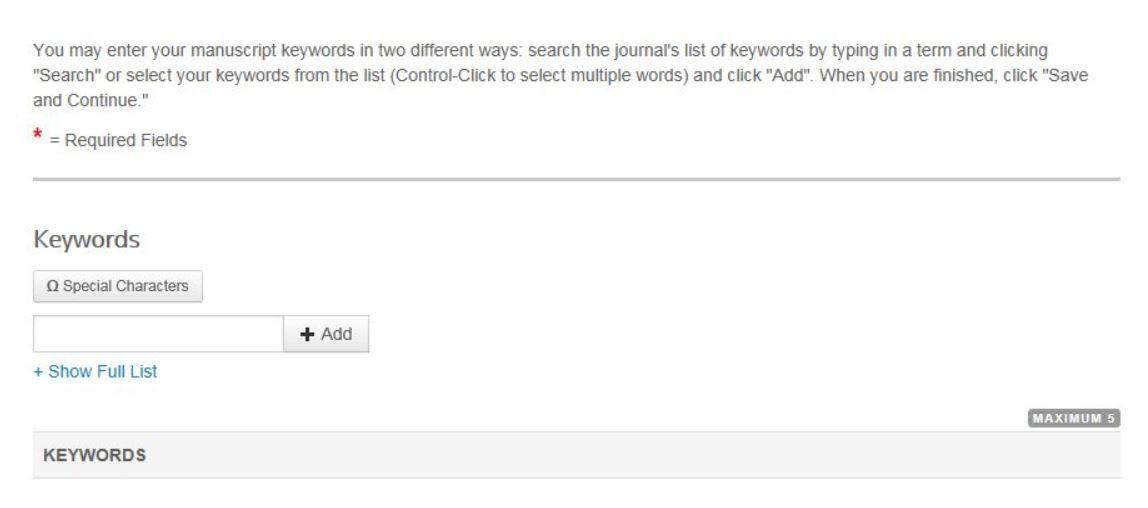Expand the Show Full List link
Image resolution: width=1148 pixels, height=508 pixels.
(x=99, y=372)
